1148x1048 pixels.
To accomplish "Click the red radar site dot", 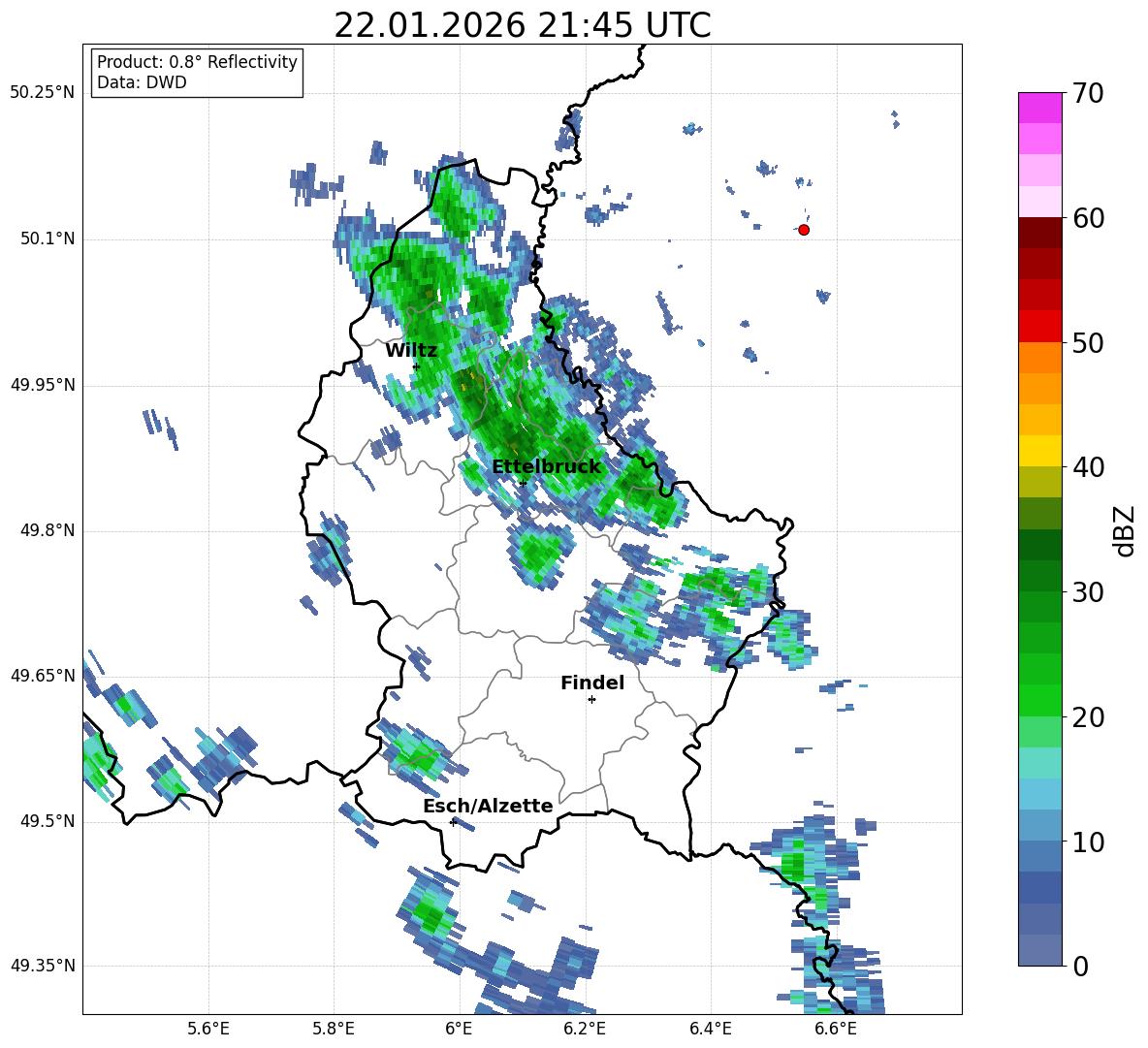I will (803, 230).
